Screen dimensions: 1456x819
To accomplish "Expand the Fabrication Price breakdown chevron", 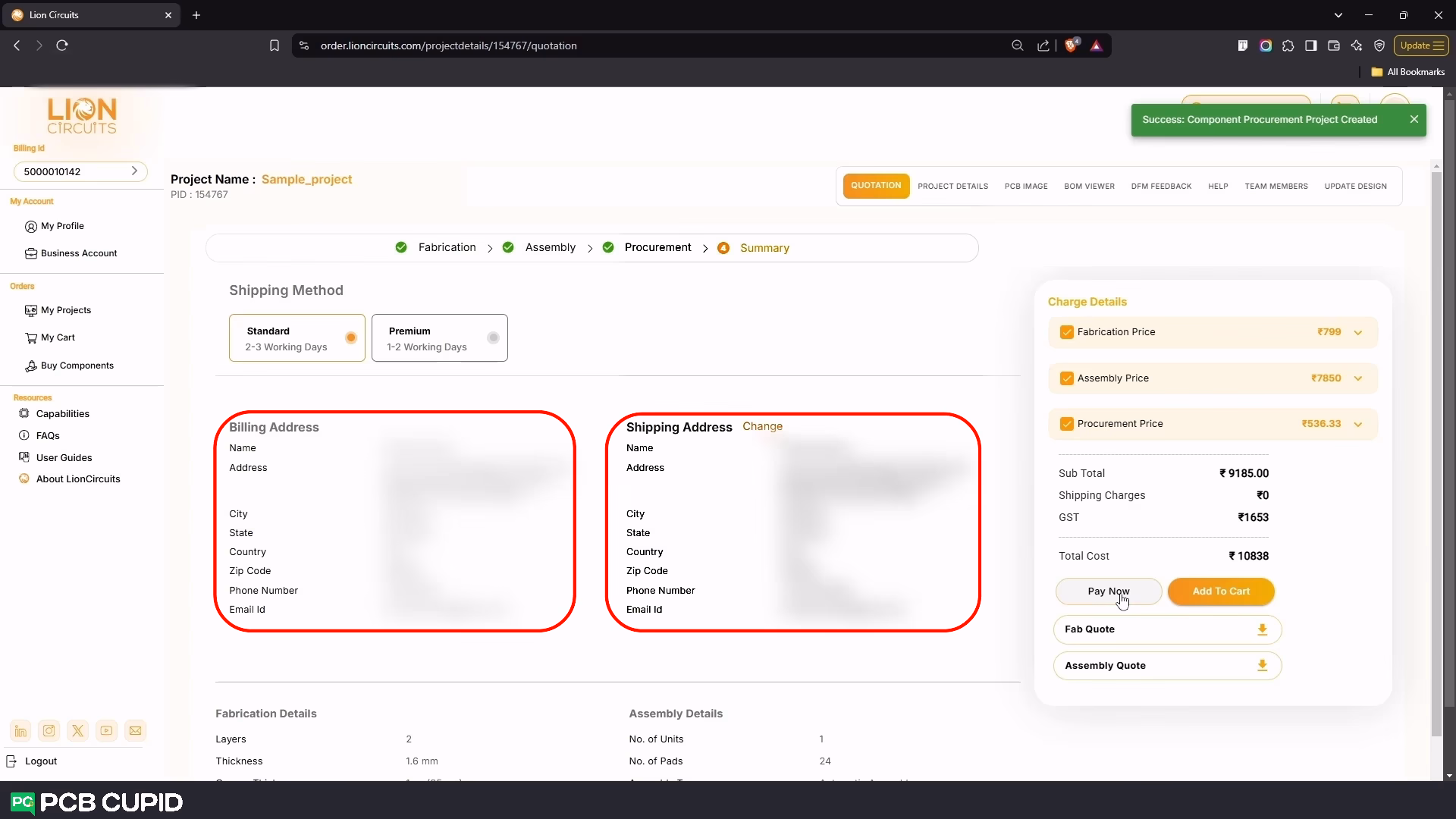I will (x=1358, y=332).
